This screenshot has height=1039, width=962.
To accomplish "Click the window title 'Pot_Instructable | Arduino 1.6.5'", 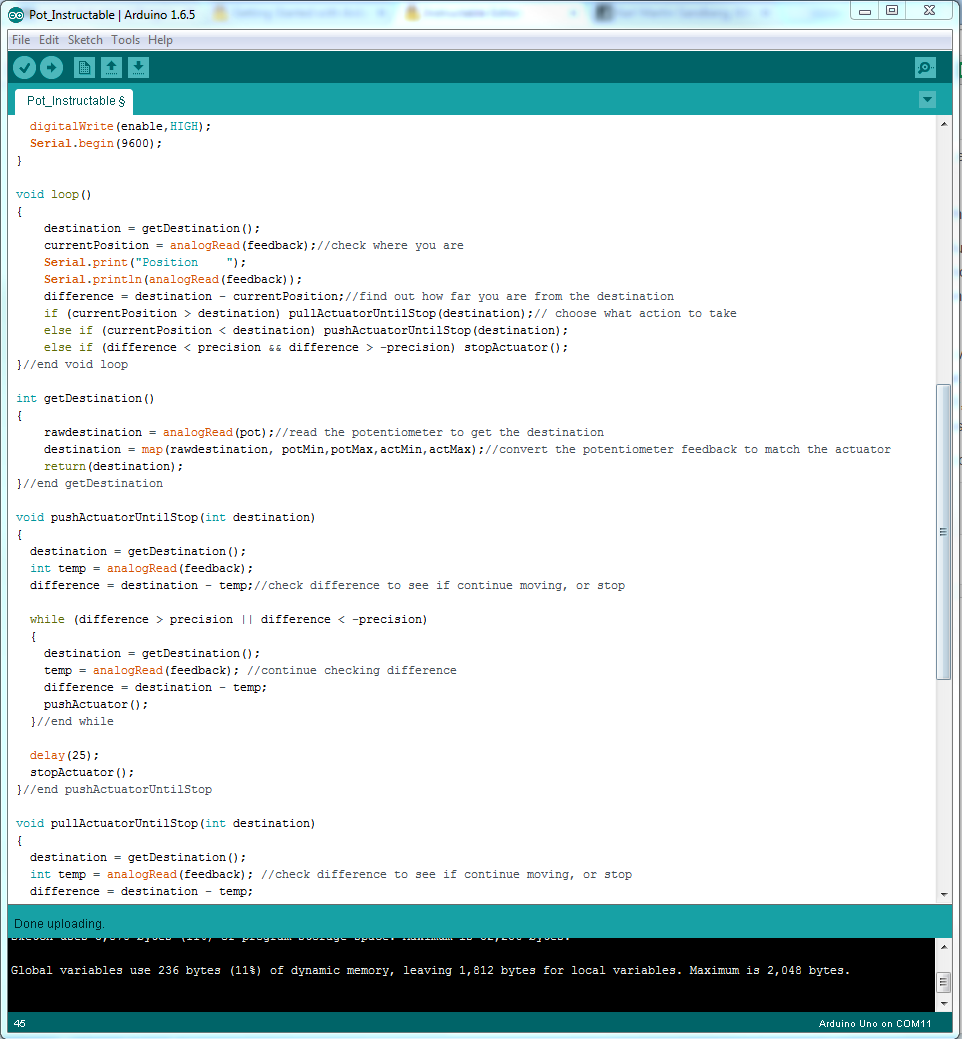I will point(112,15).
